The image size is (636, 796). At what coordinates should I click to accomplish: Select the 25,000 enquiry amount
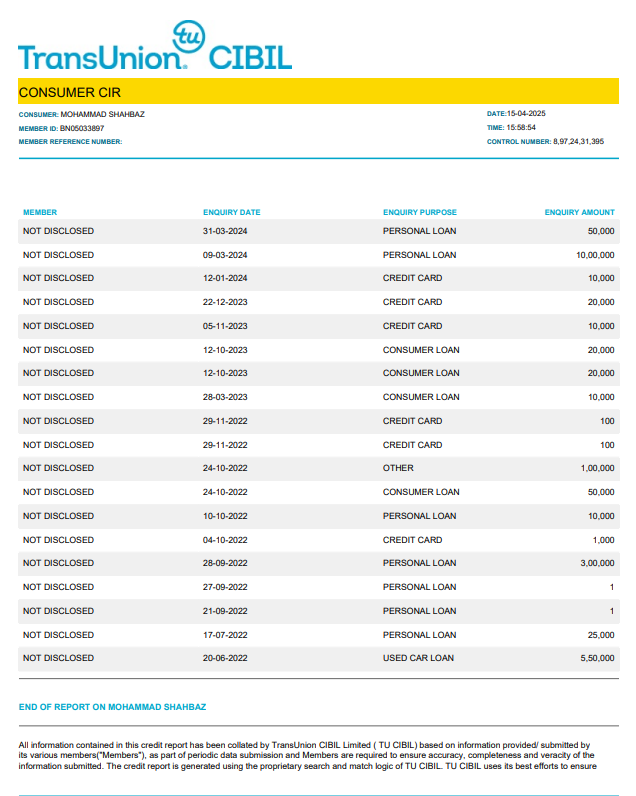(601, 635)
